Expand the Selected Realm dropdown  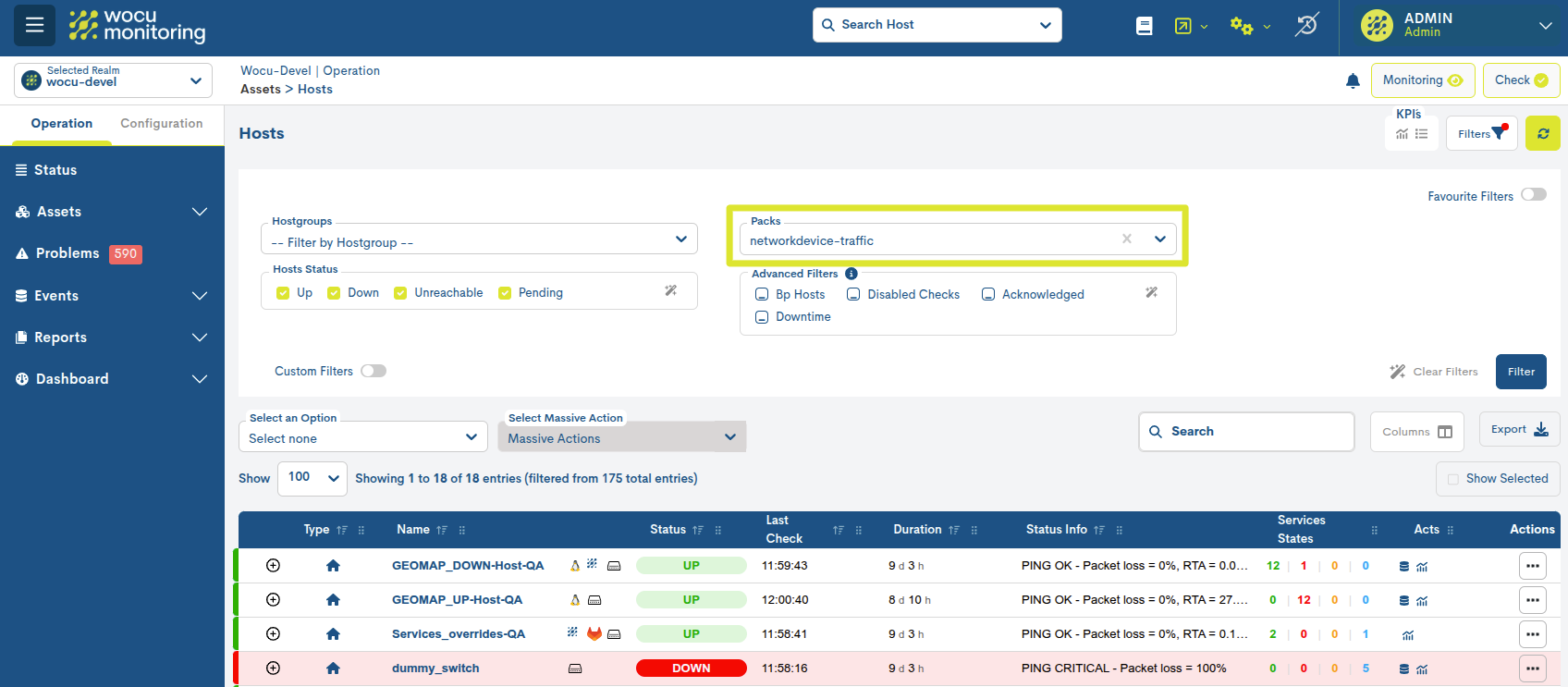coord(113,80)
